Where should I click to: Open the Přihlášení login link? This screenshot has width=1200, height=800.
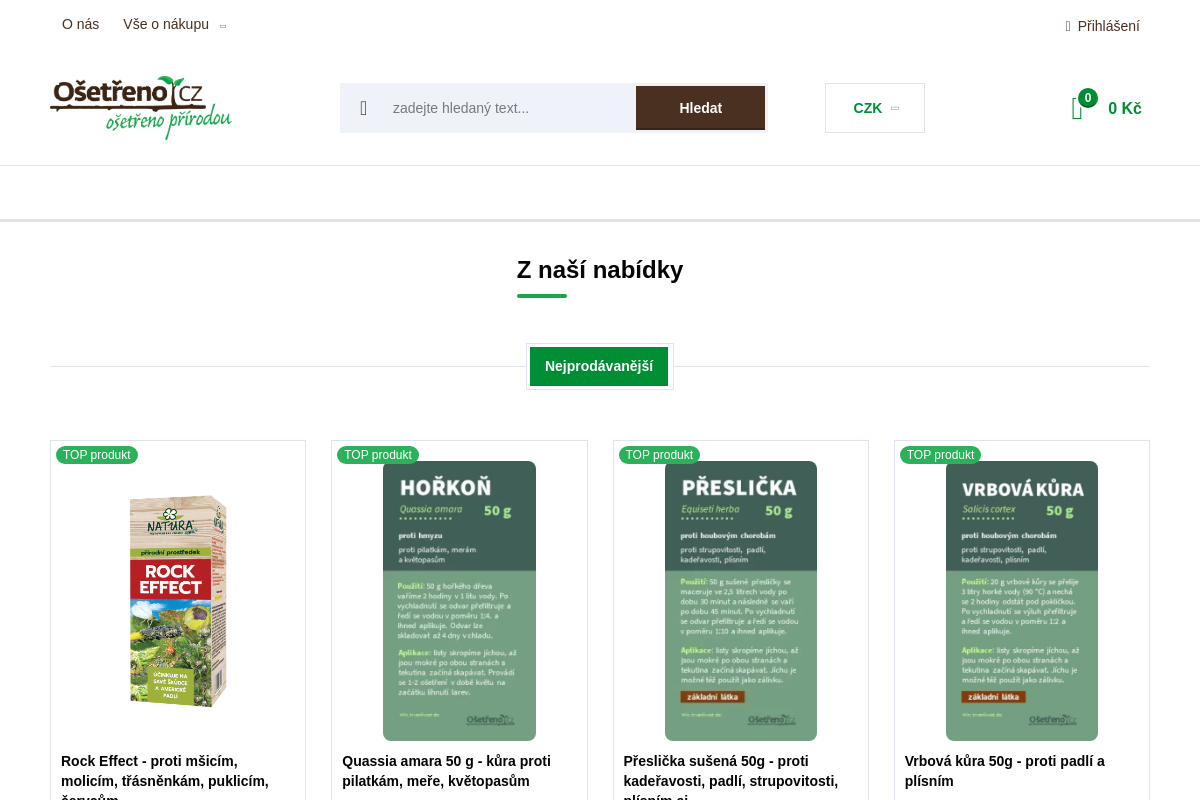pos(1109,26)
